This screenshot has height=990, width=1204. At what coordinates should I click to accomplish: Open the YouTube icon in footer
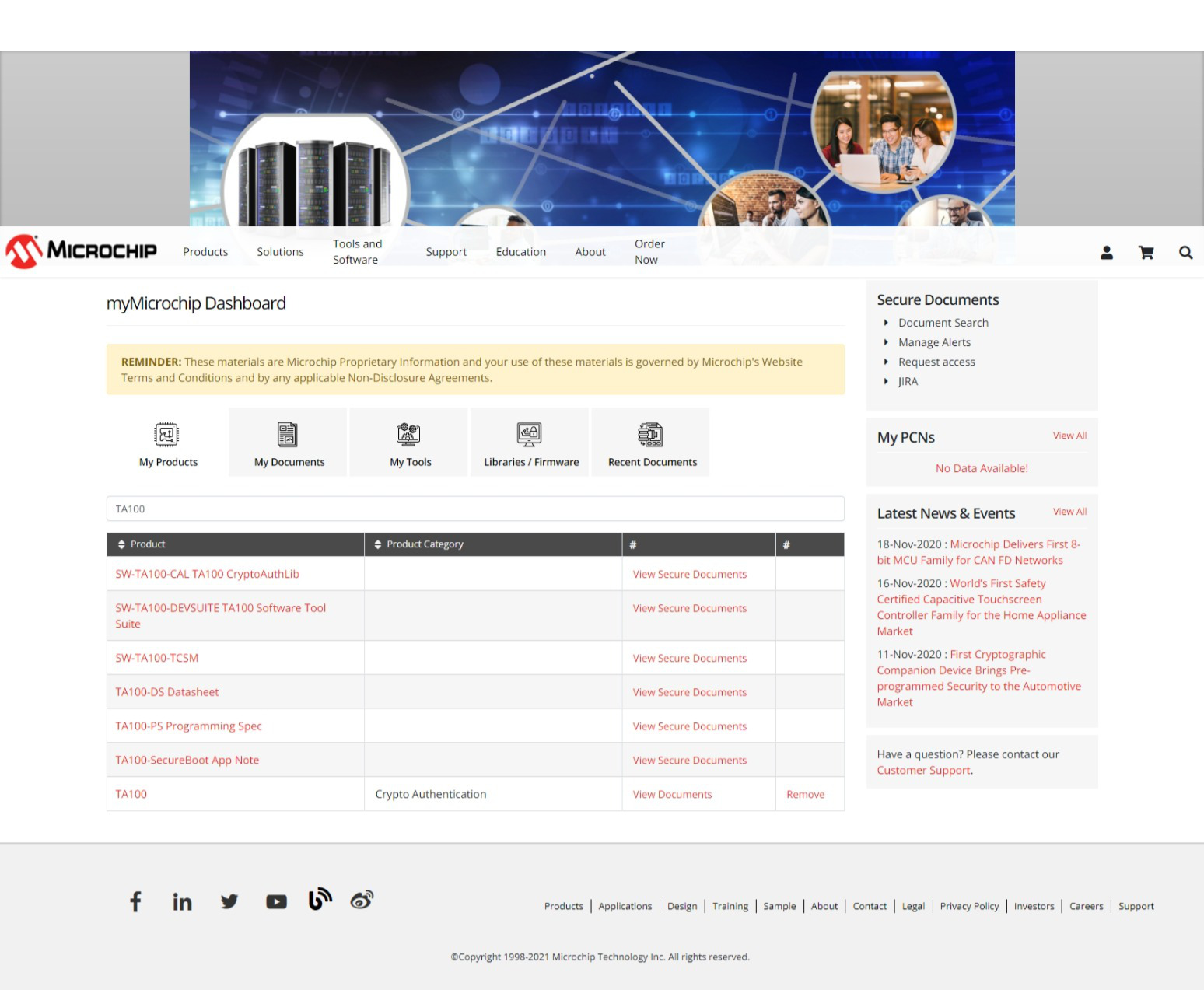click(x=276, y=901)
